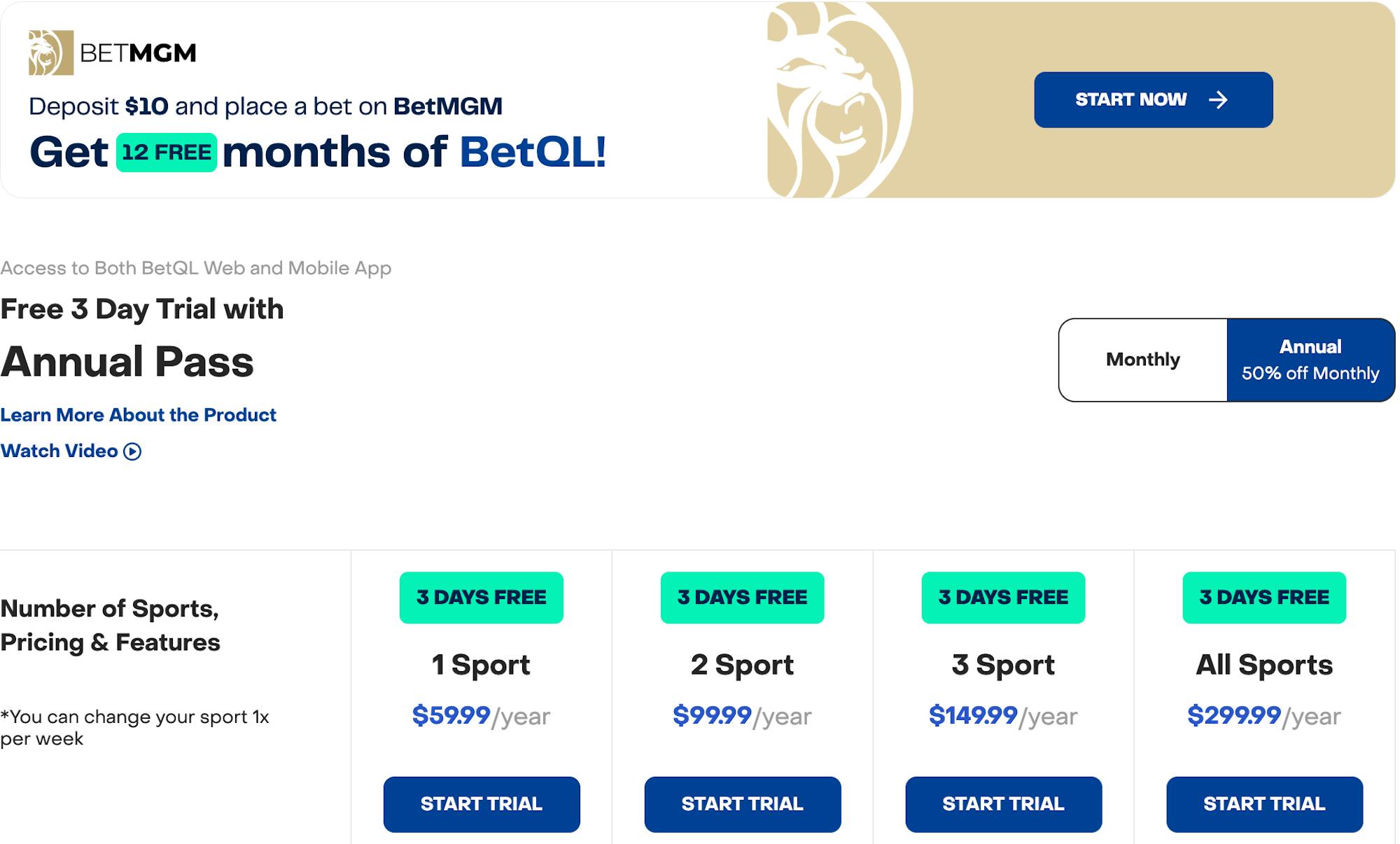Screen dimensions: 1400x844
Task: Start trial for 1 Sport plan
Action: [x=482, y=804]
